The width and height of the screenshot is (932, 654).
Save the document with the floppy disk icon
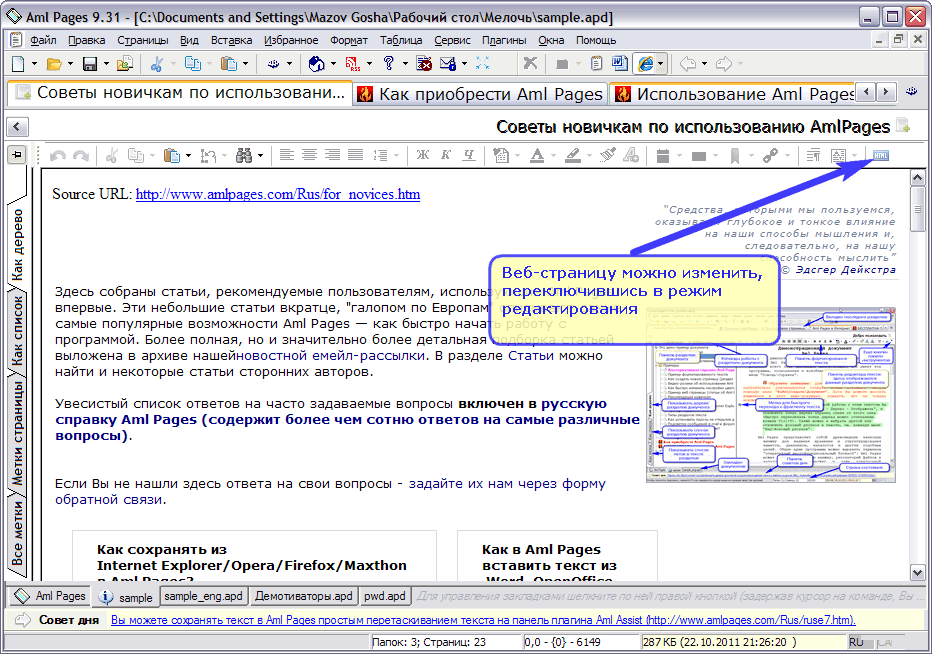tap(90, 64)
